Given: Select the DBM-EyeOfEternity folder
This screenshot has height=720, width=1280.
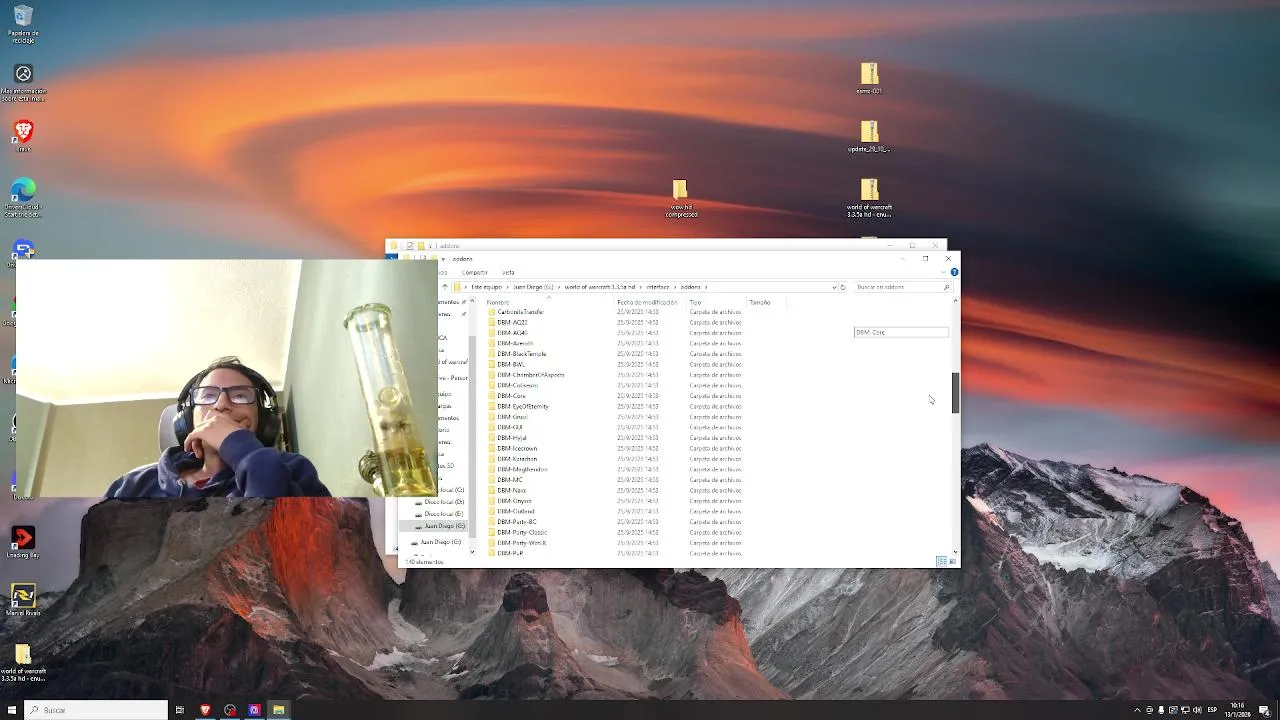Looking at the screenshot, I should [522, 406].
